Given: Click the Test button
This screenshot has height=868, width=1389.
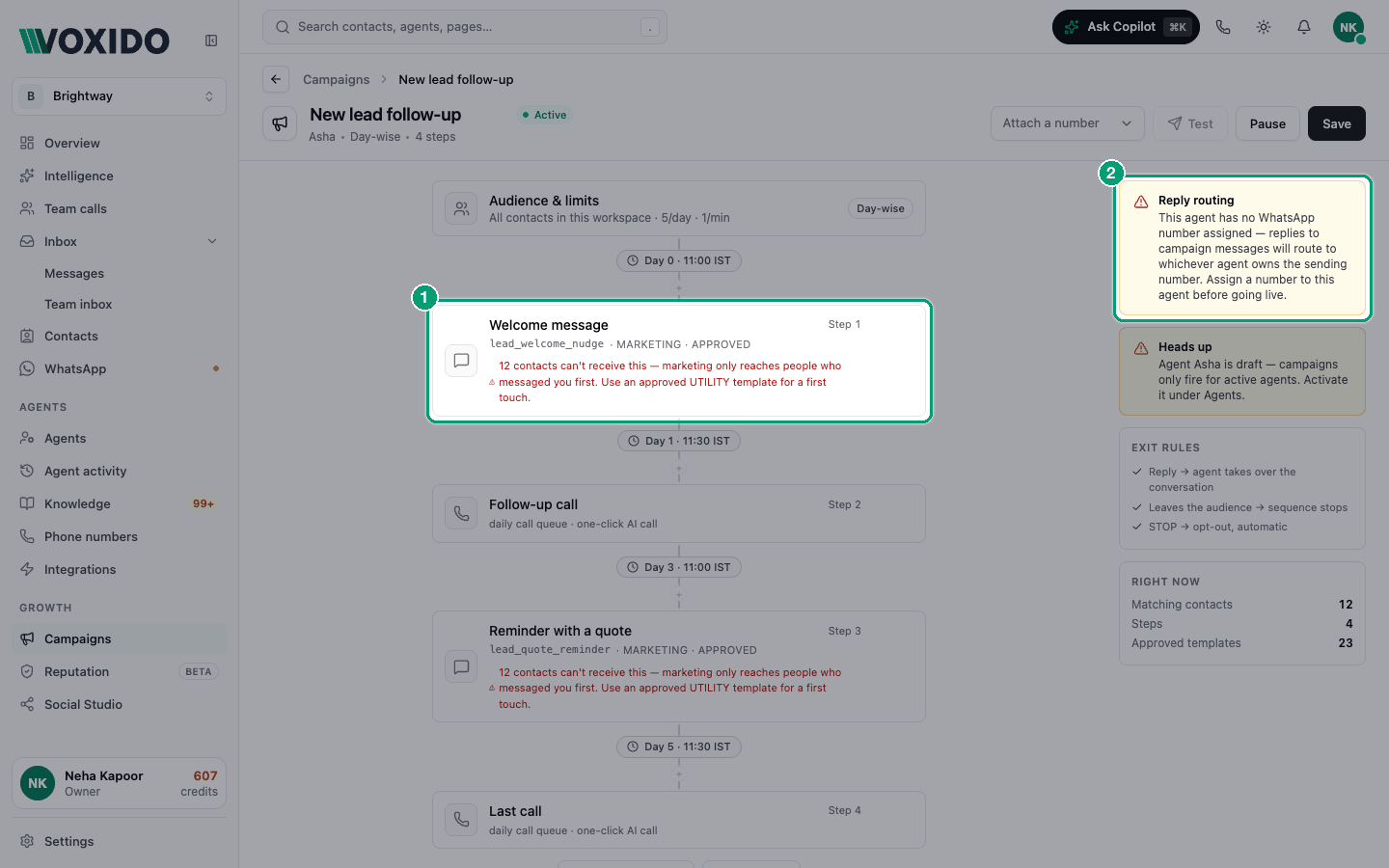Looking at the screenshot, I should (1190, 123).
